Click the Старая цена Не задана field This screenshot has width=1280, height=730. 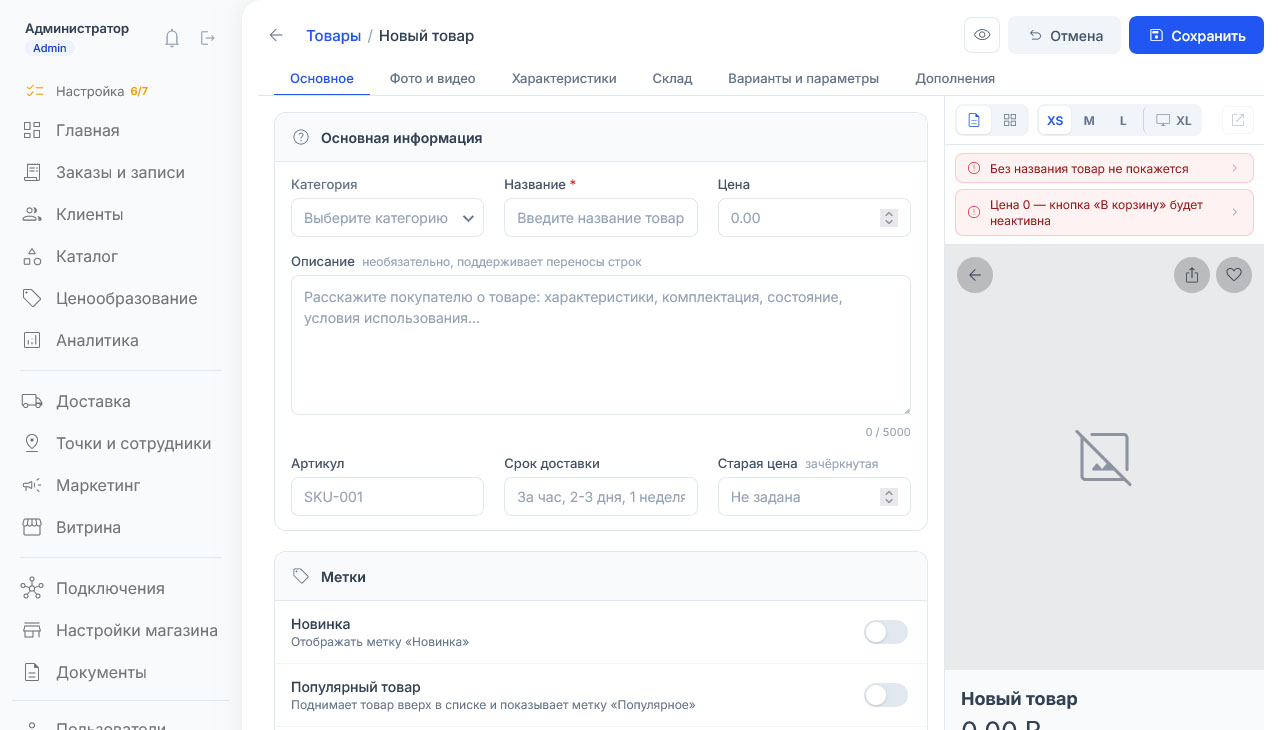click(814, 497)
